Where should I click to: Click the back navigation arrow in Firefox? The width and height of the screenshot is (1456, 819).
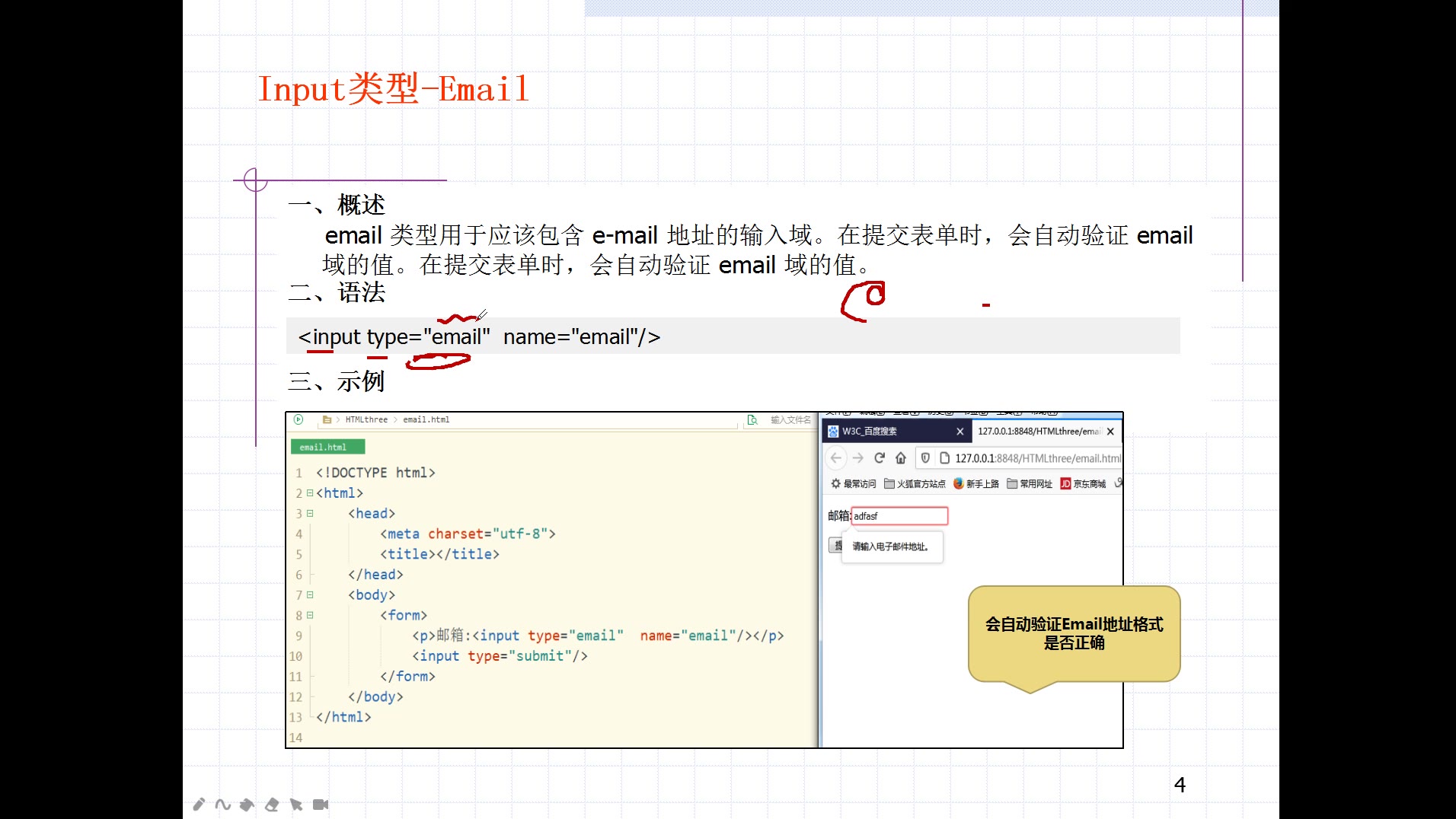[836, 458]
